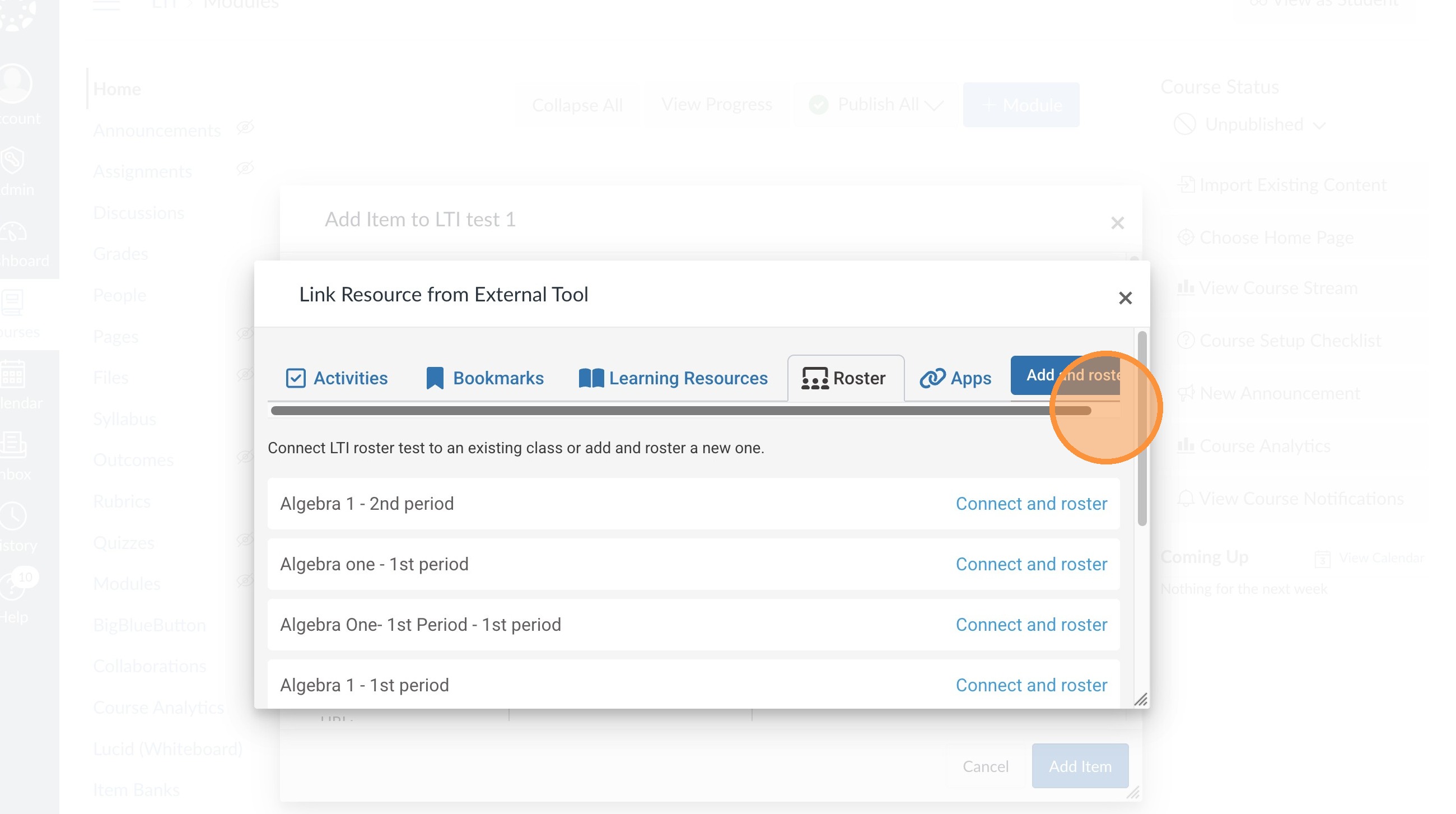
Task: Toggle Assignments visibility eye icon
Action: 245,169
